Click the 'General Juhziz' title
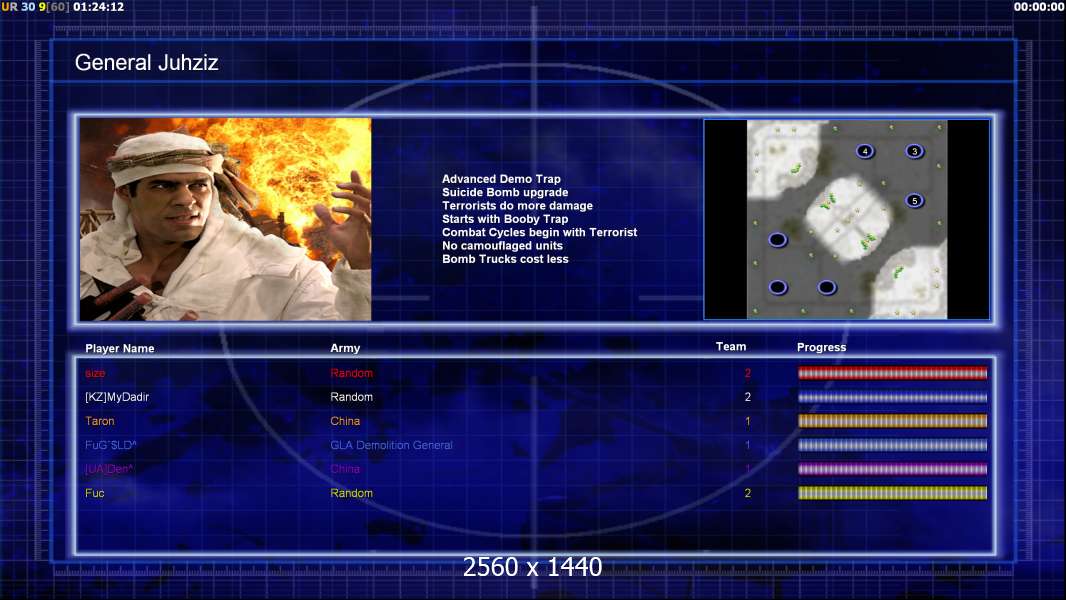 point(146,63)
